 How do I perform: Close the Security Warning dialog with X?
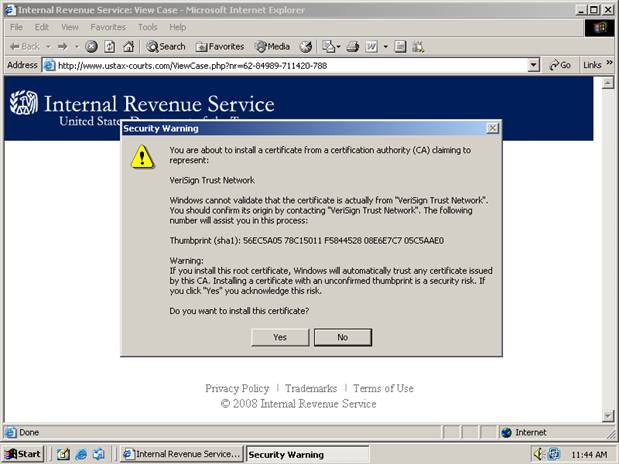point(492,128)
